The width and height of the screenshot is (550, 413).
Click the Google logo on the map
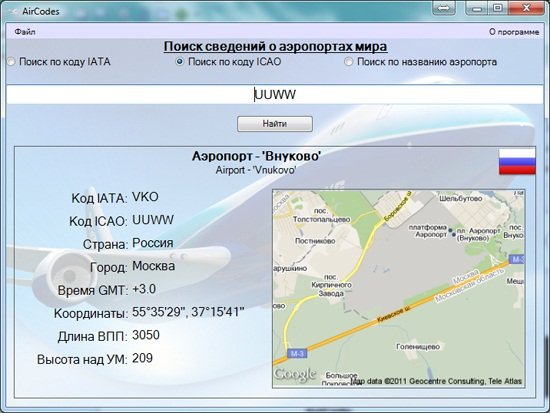[x=295, y=374]
